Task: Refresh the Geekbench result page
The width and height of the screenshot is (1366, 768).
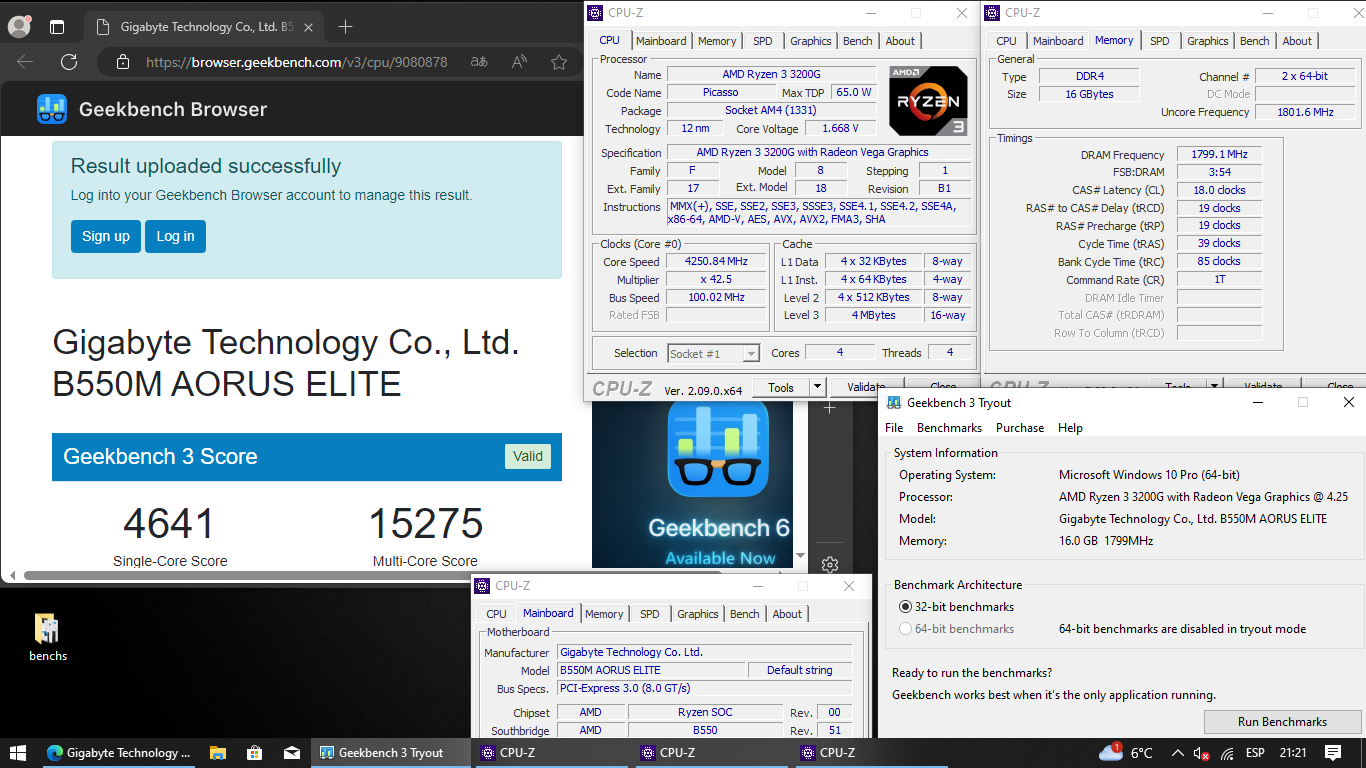Action: point(69,62)
